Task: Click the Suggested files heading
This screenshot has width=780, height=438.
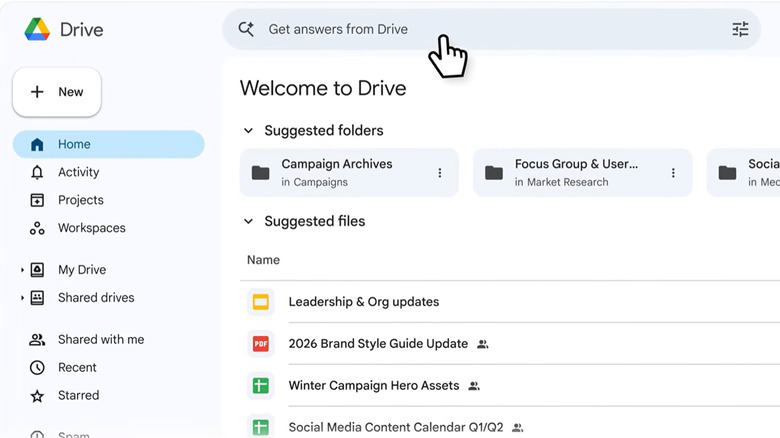Action: (x=314, y=221)
